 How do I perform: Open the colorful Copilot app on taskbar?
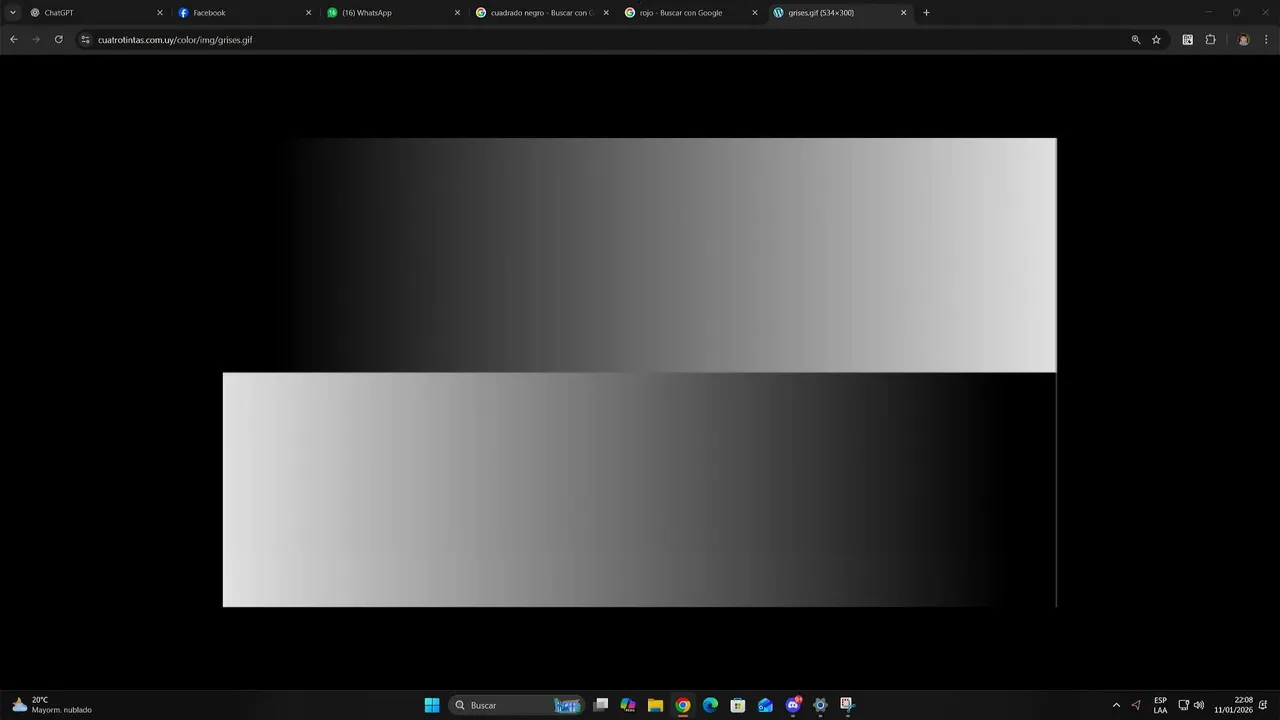coord(628,705)
